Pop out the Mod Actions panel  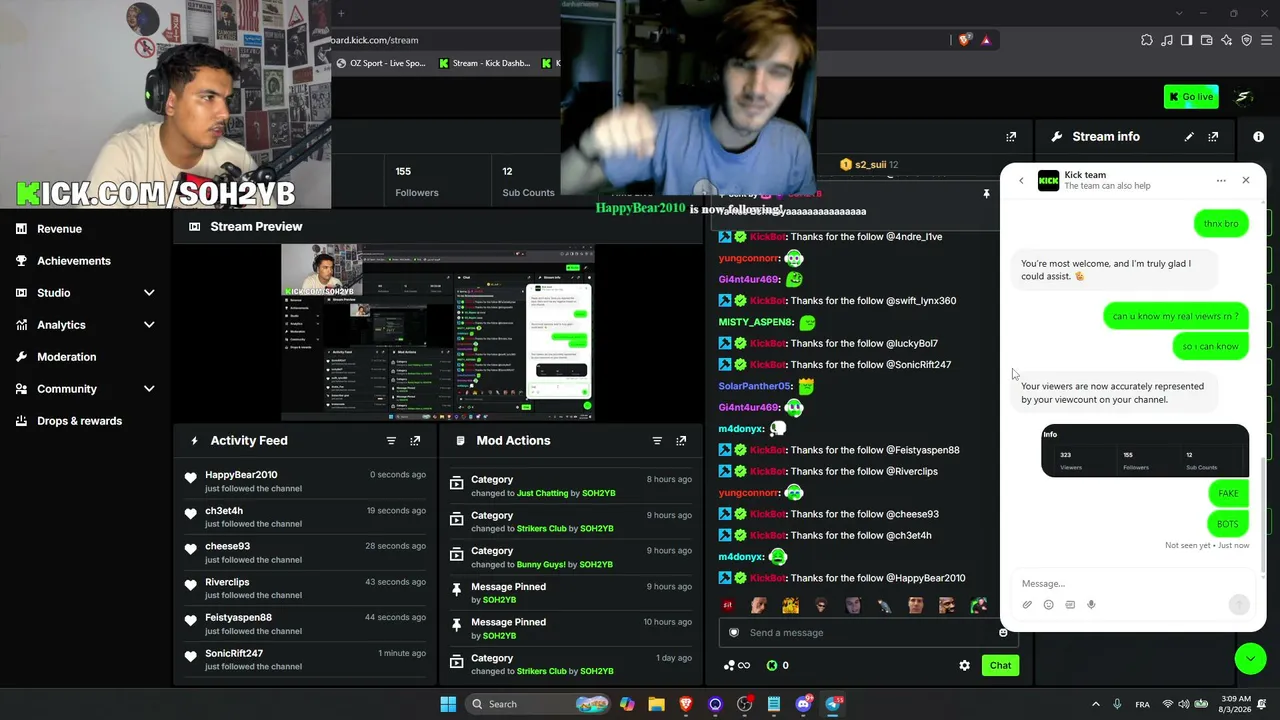[x=681, y=441]
